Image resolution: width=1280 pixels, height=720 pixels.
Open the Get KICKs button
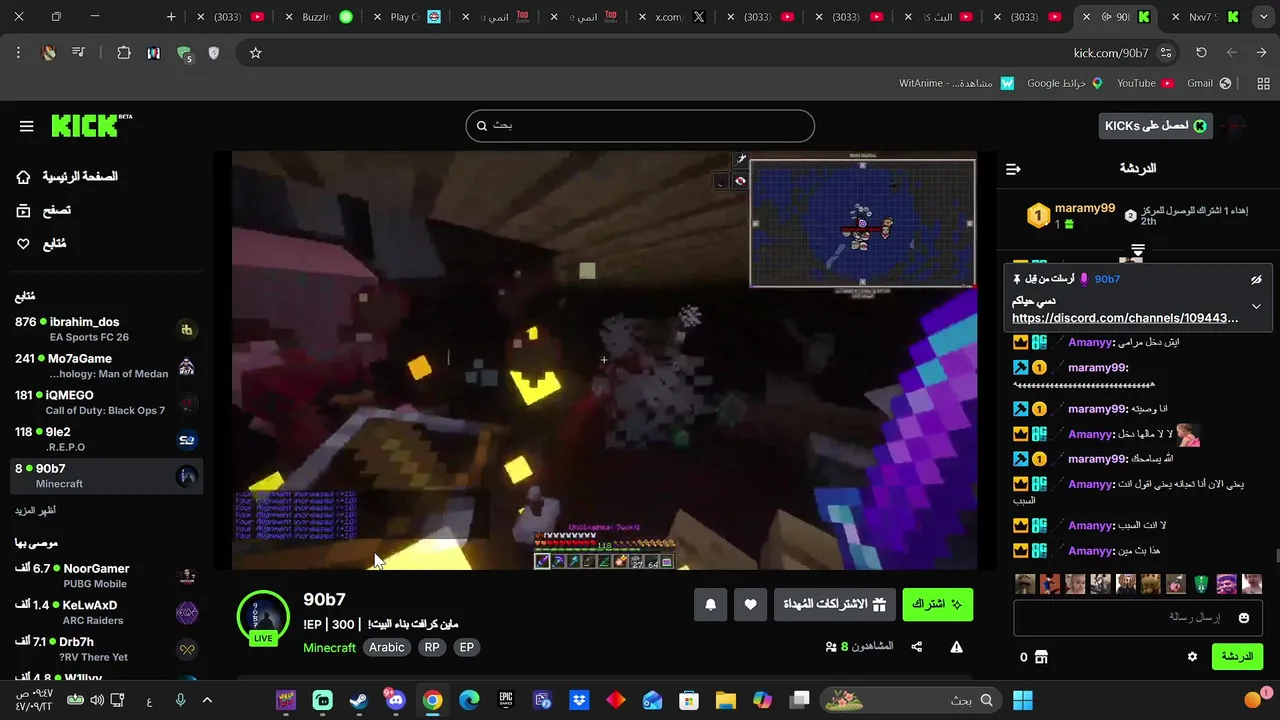(1155, 125)
